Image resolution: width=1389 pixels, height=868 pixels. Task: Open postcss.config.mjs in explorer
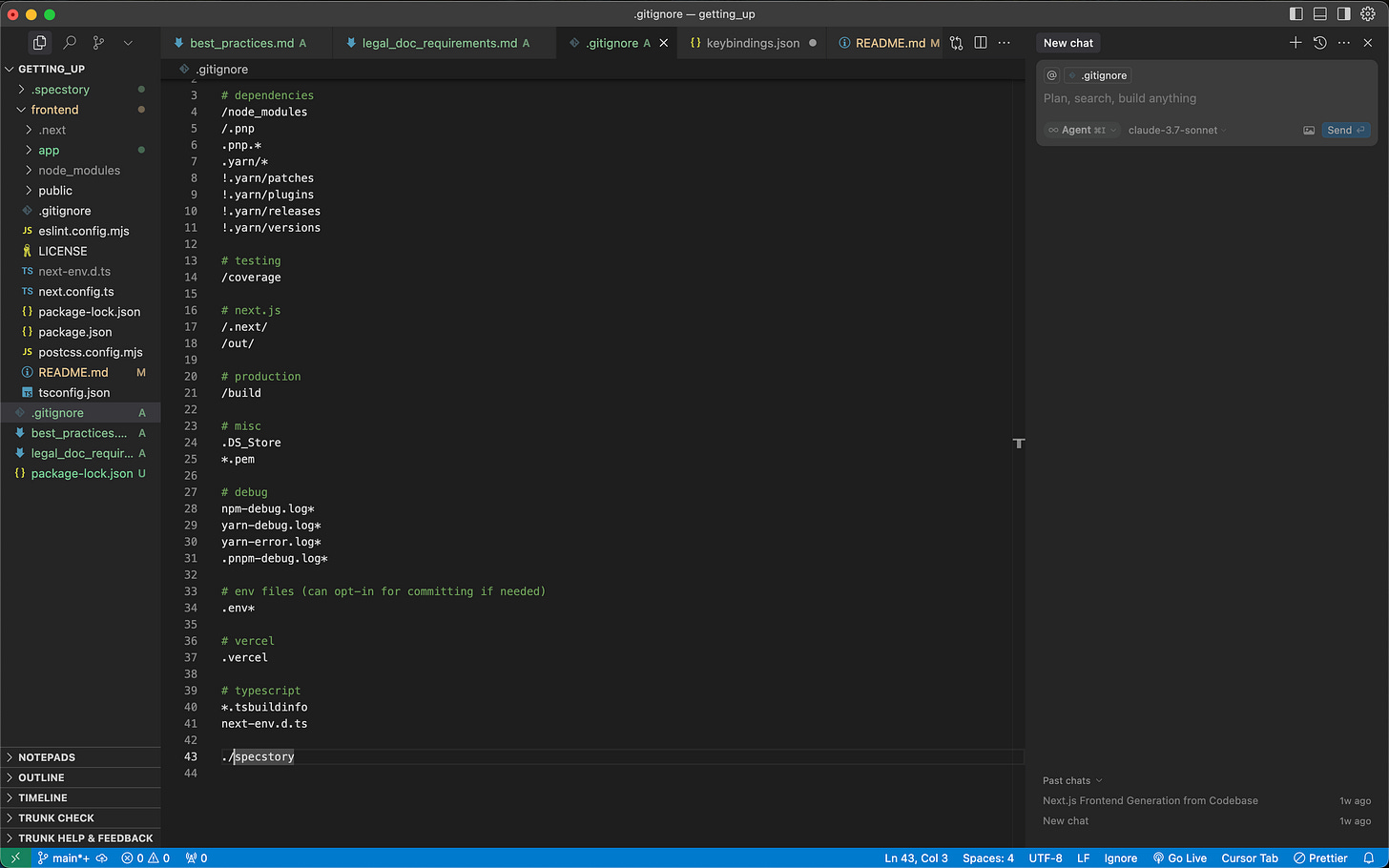coord(80,352)
